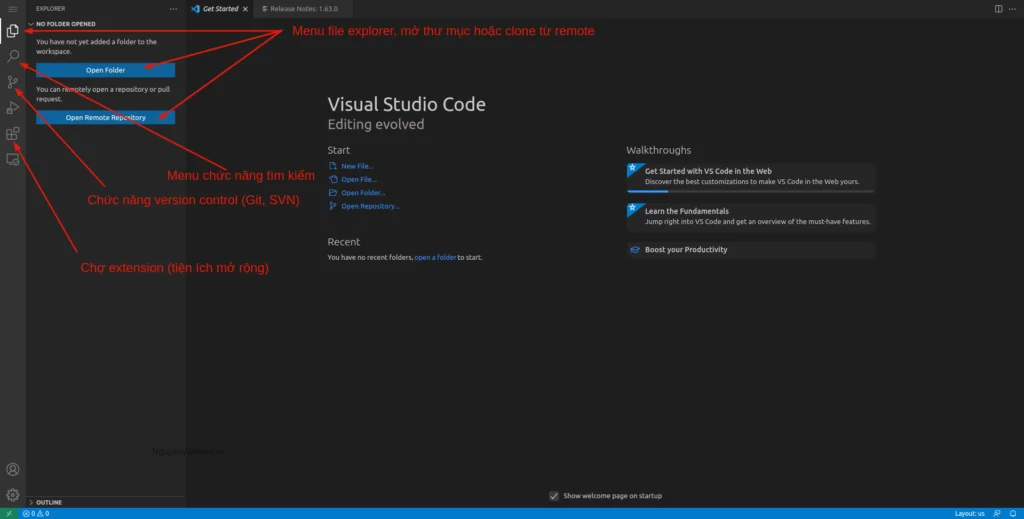Click the 'open a folder' recent link
This screenshot has height=519, width=1024.
(435, 258)
